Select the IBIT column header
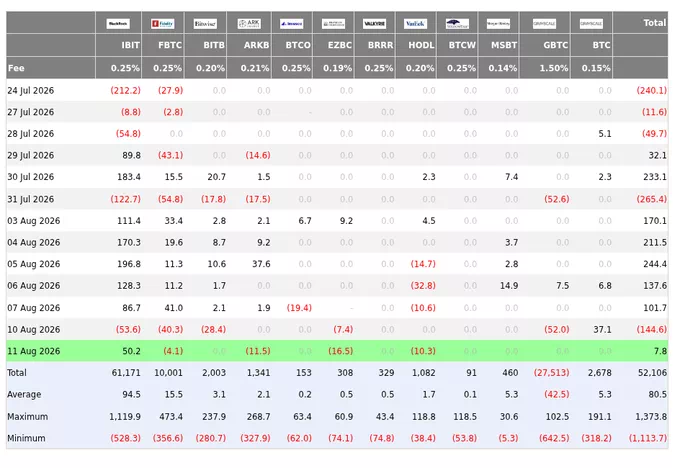This screenshot has width=680, height=468. tap(130, 45)
